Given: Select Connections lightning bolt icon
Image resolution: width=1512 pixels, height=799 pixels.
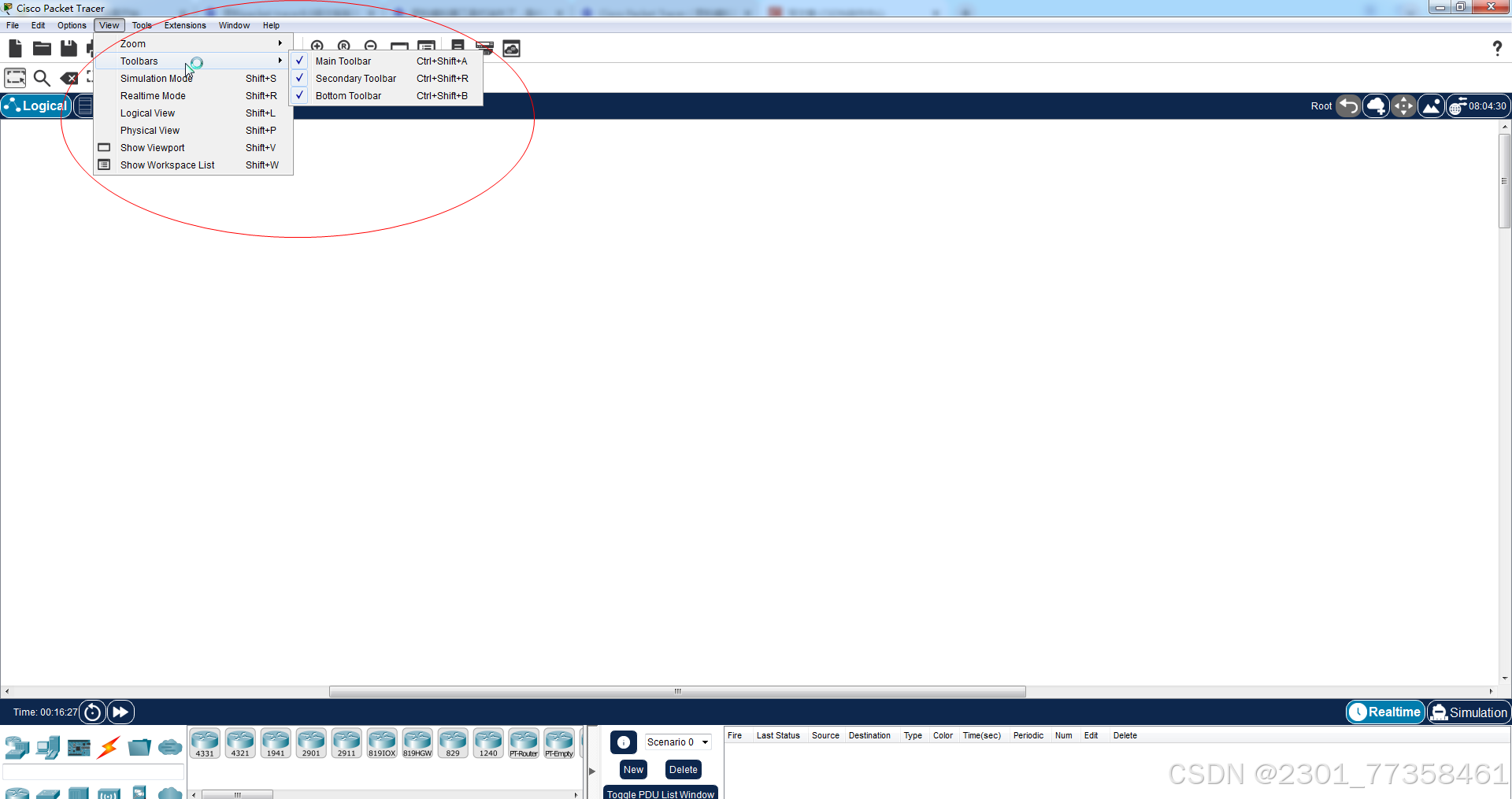Looking at the screenshot, I should click(x=109, y=747).
